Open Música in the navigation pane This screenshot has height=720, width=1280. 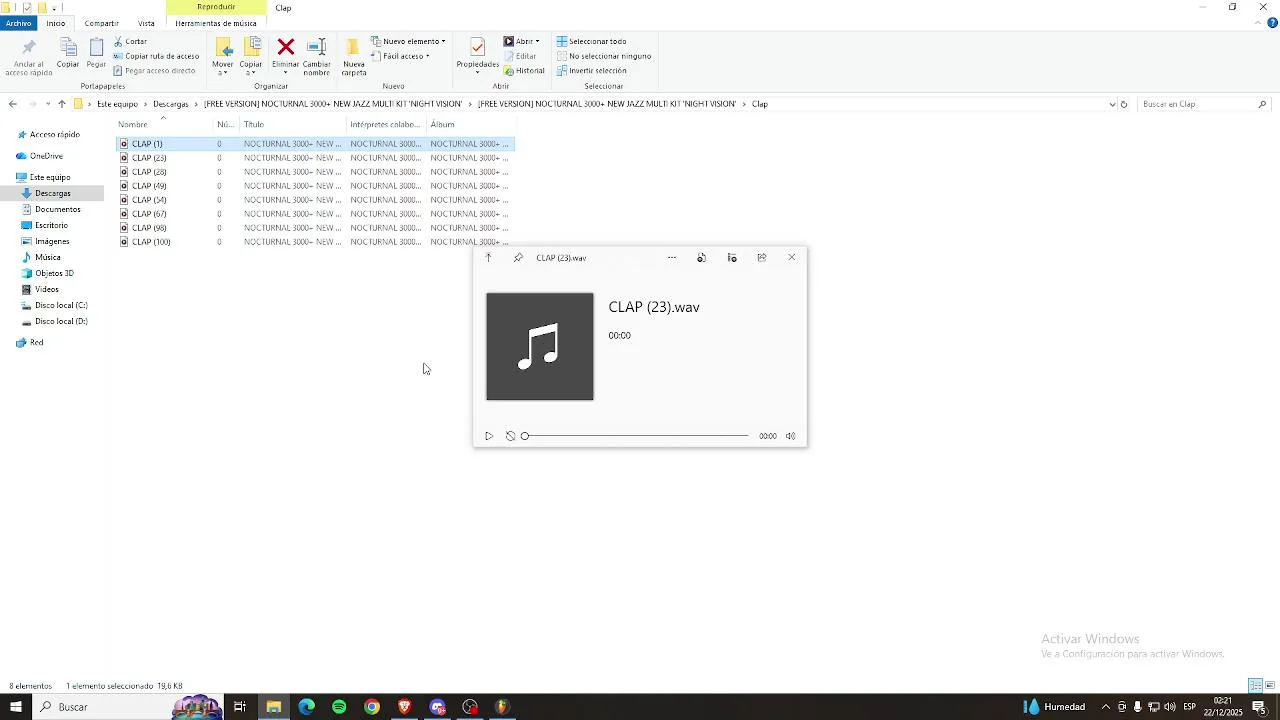click(x=48, y=257)
